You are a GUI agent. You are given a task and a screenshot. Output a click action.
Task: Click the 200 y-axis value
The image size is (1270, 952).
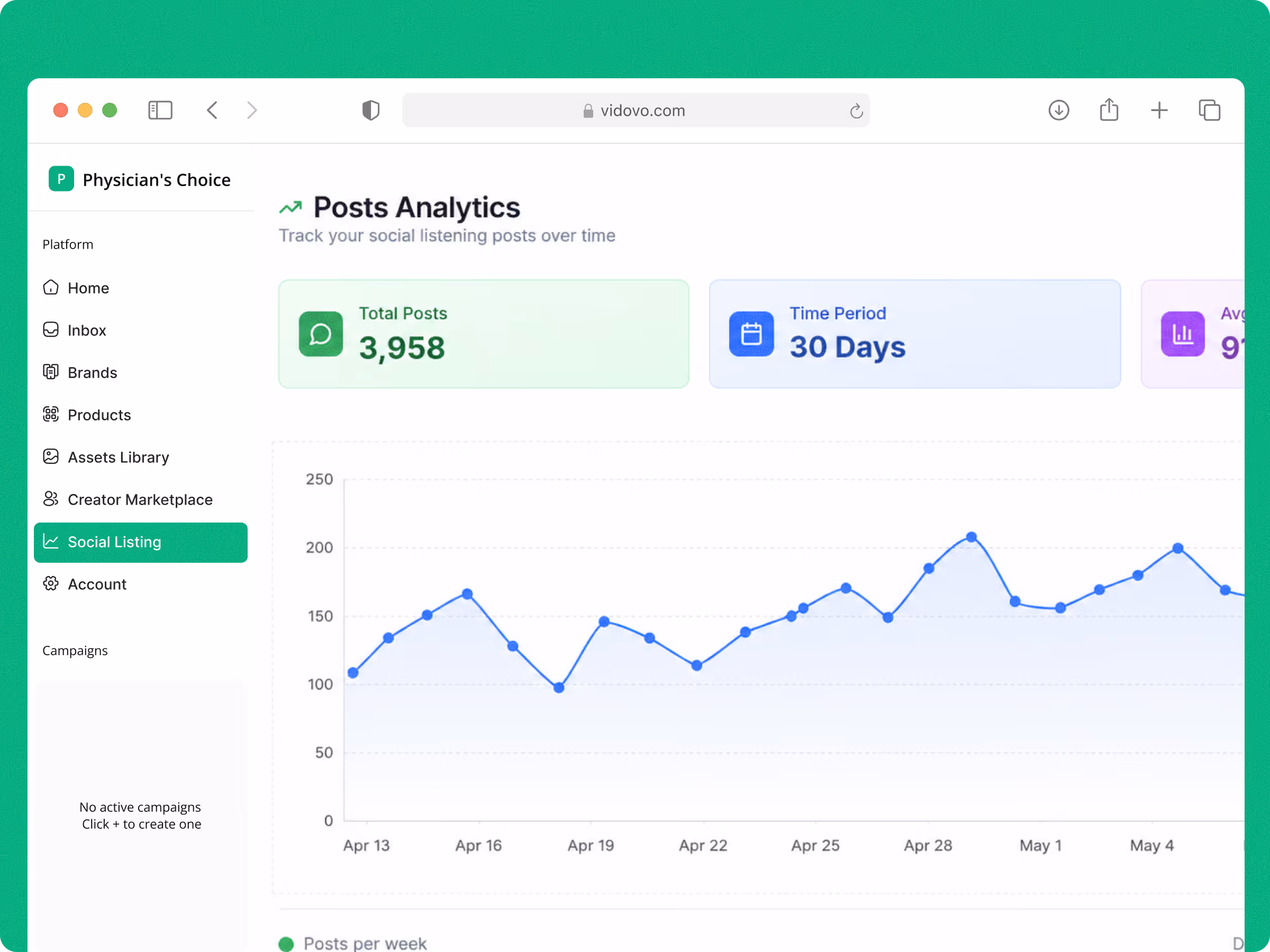(319, 547)
